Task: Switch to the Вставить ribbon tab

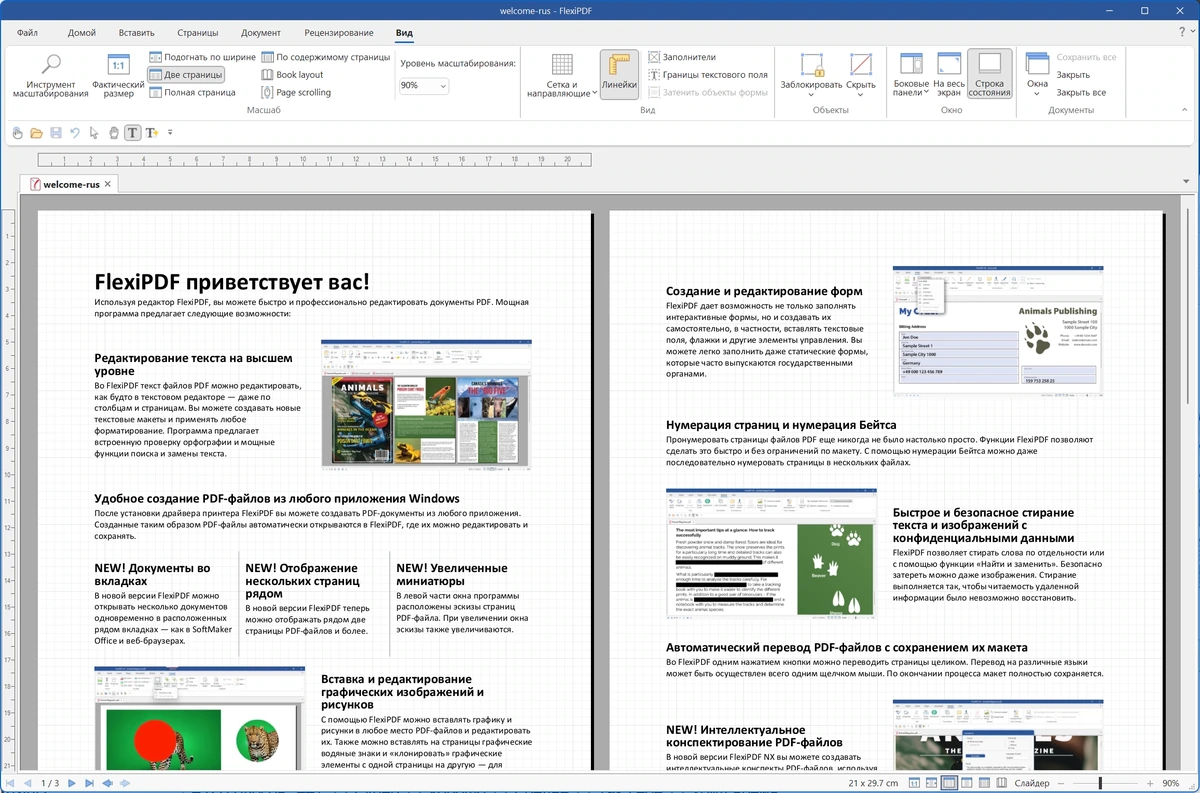Action: 136,33
